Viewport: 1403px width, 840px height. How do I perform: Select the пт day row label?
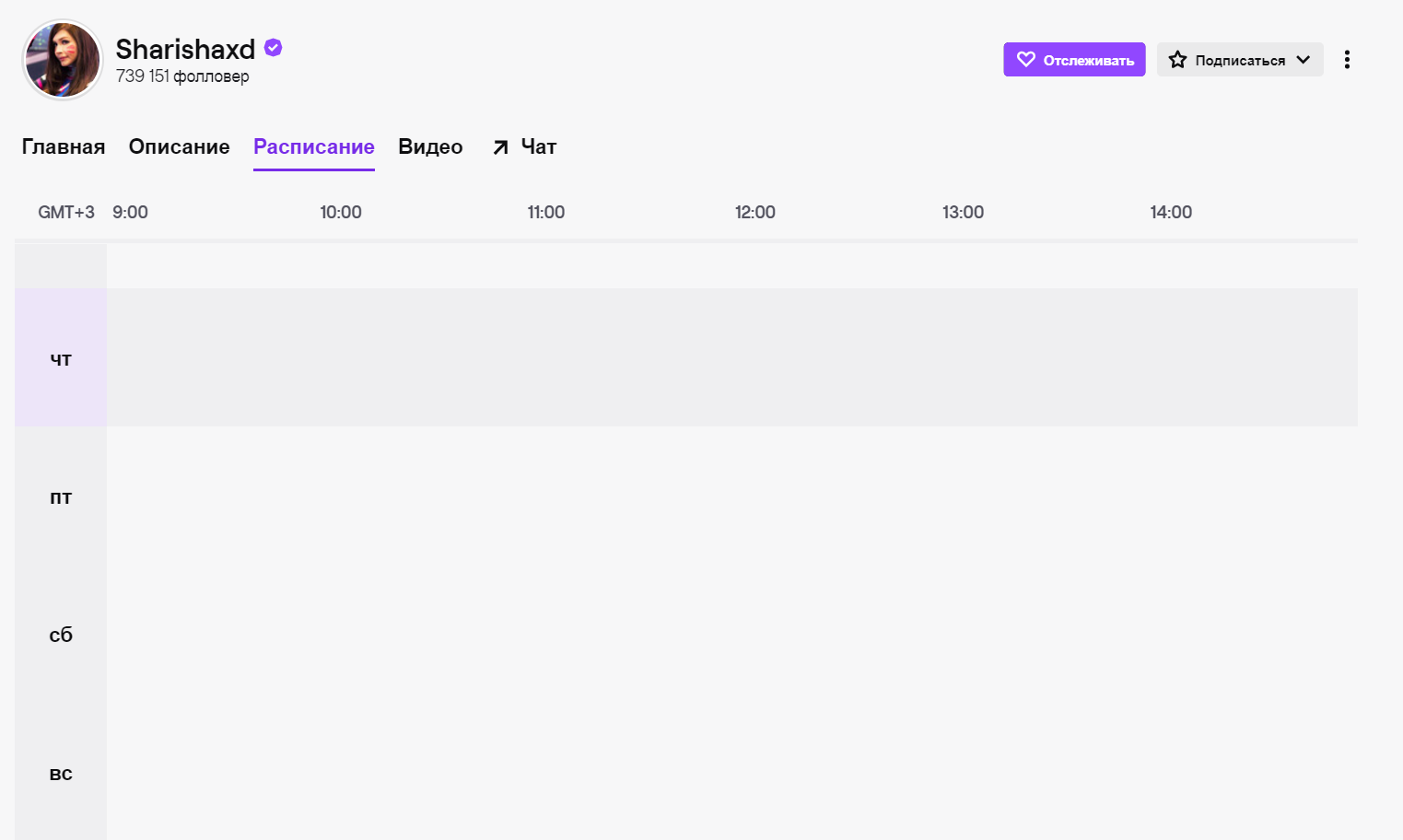point(61,496)
